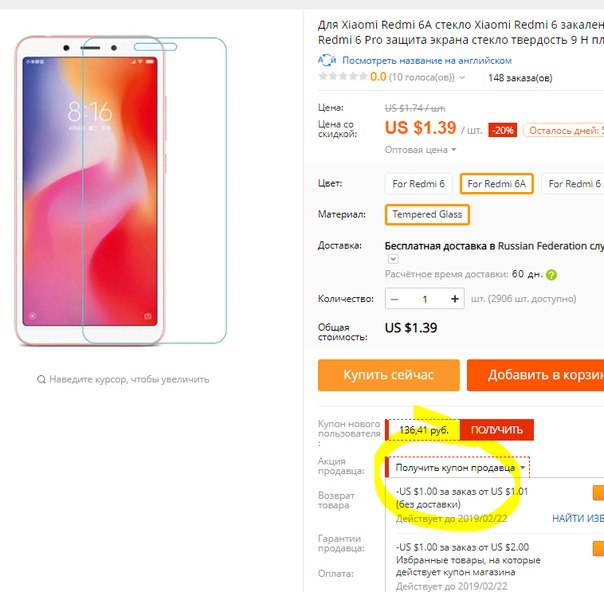The width and height of the screenshot is (604, 592).
Task: Click the quantity input field
Action: click(425, 299)
